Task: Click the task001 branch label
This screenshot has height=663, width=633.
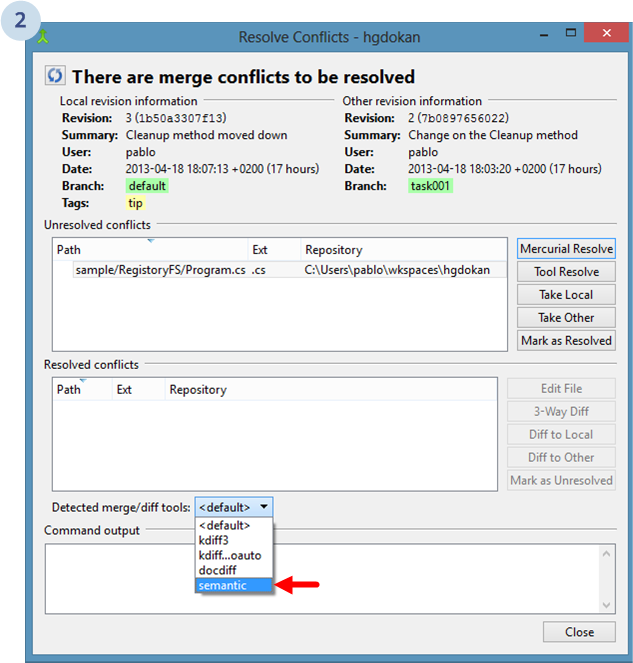Action: coord(430,186)
